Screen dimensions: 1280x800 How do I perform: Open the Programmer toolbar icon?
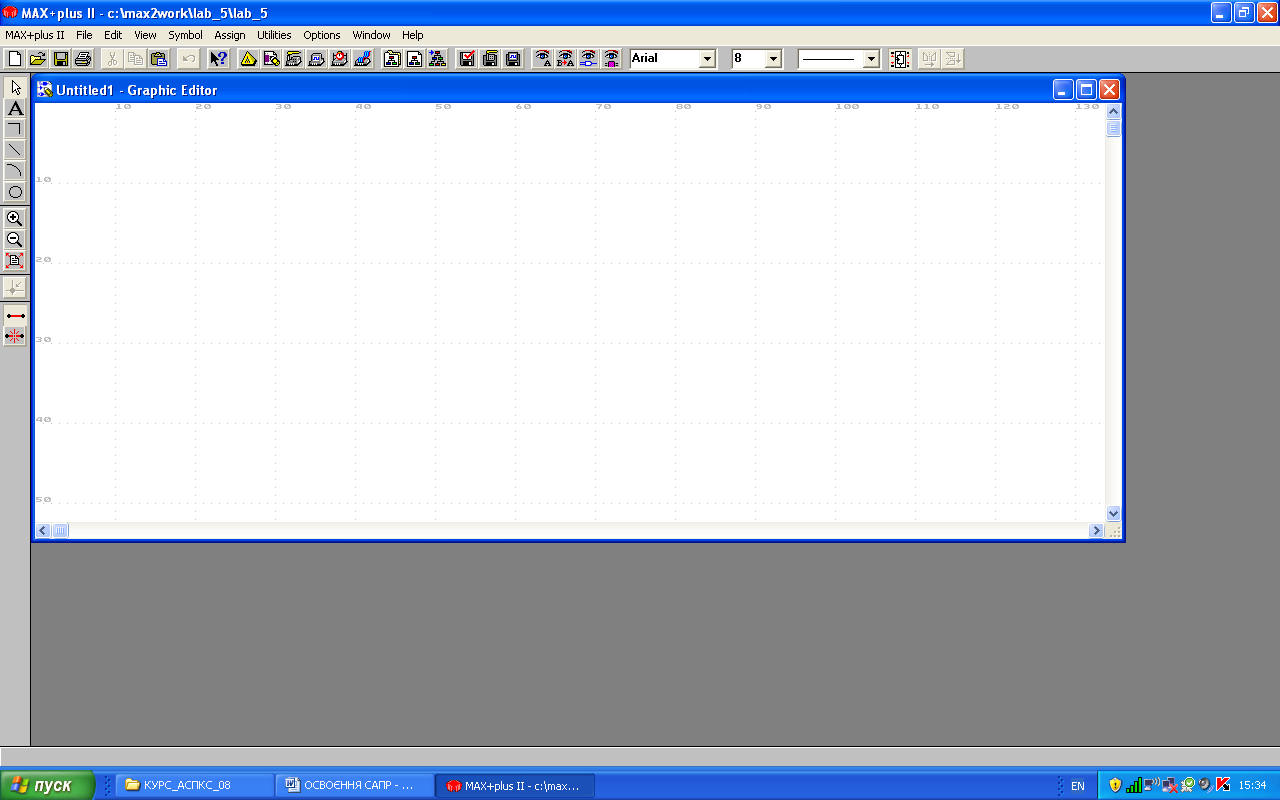(363, 59)
